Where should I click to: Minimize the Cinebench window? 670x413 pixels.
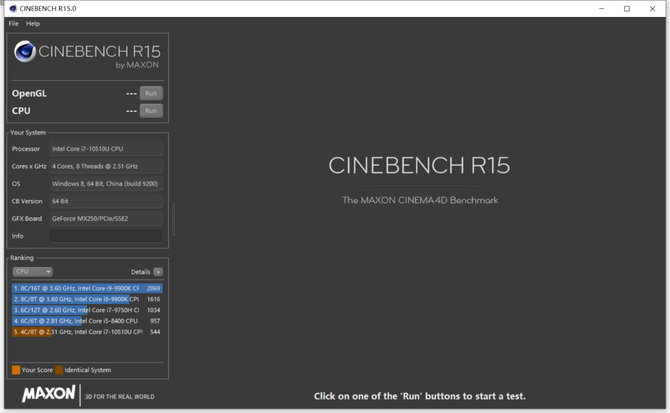pos(602,9)
